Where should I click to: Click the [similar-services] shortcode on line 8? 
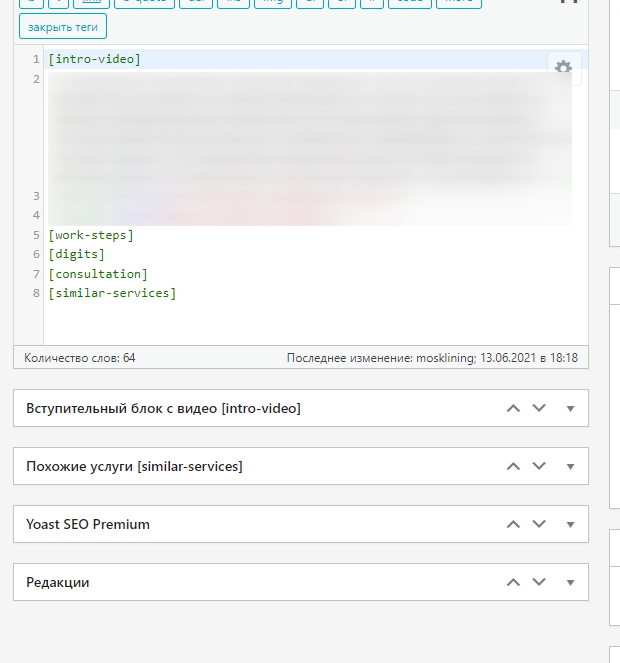click(112, 293)
